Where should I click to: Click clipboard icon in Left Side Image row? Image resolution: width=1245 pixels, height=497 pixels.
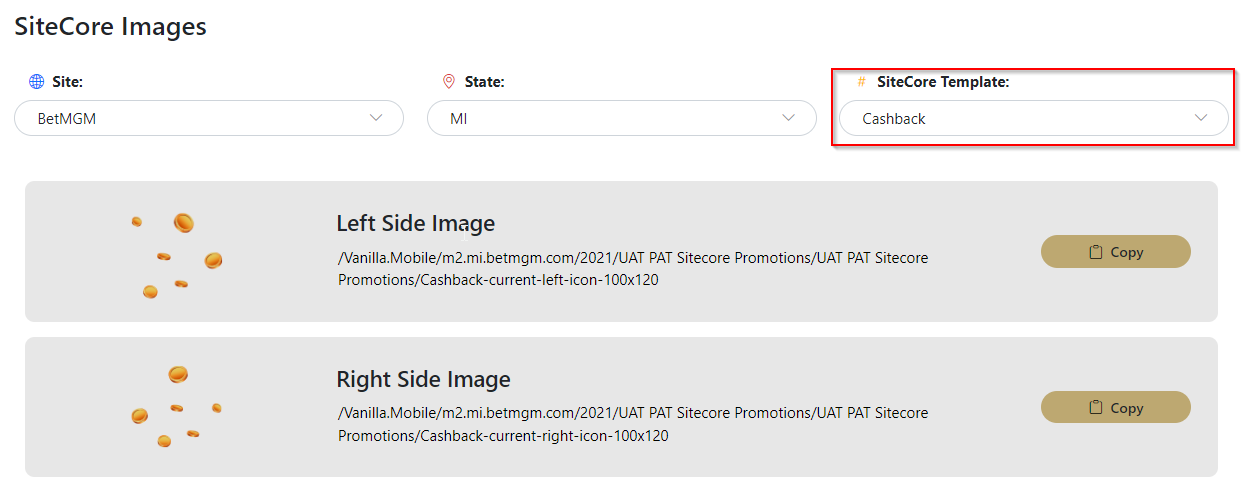coord(1095,252)
